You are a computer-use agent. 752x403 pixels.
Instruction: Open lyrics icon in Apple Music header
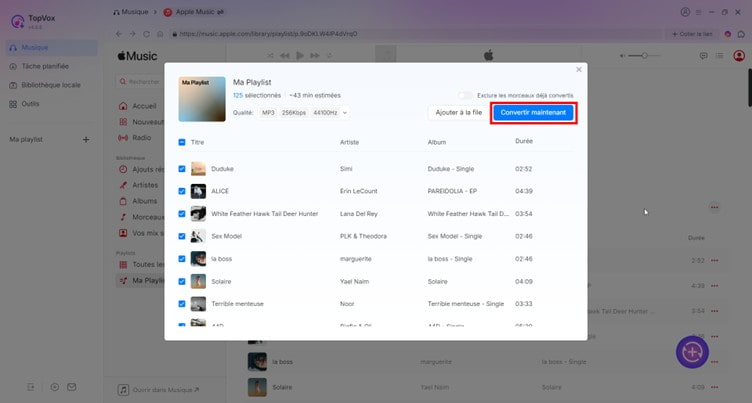pyautogui.click(x=703, y=56)
